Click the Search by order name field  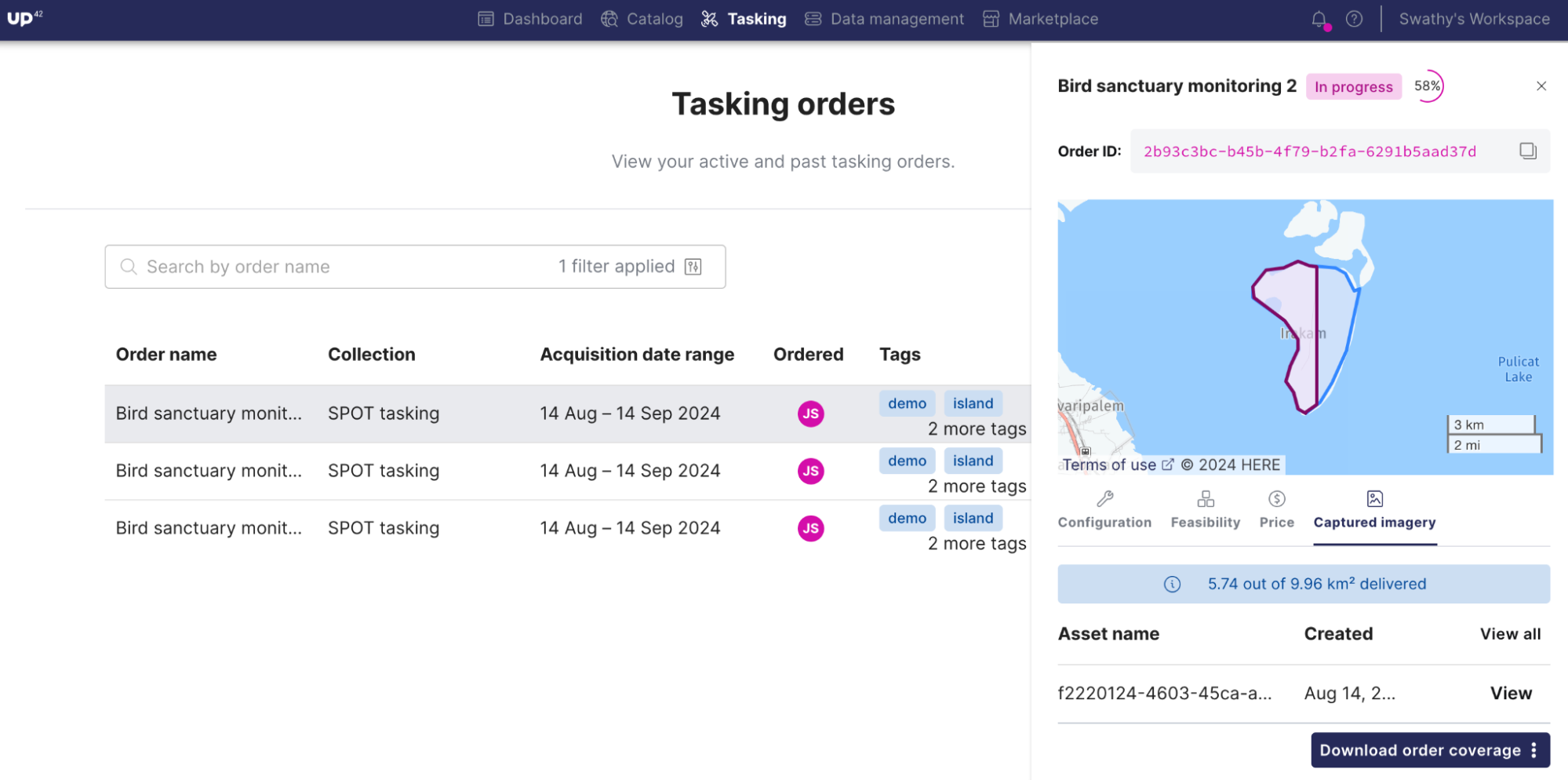click(x=415, y=267)
